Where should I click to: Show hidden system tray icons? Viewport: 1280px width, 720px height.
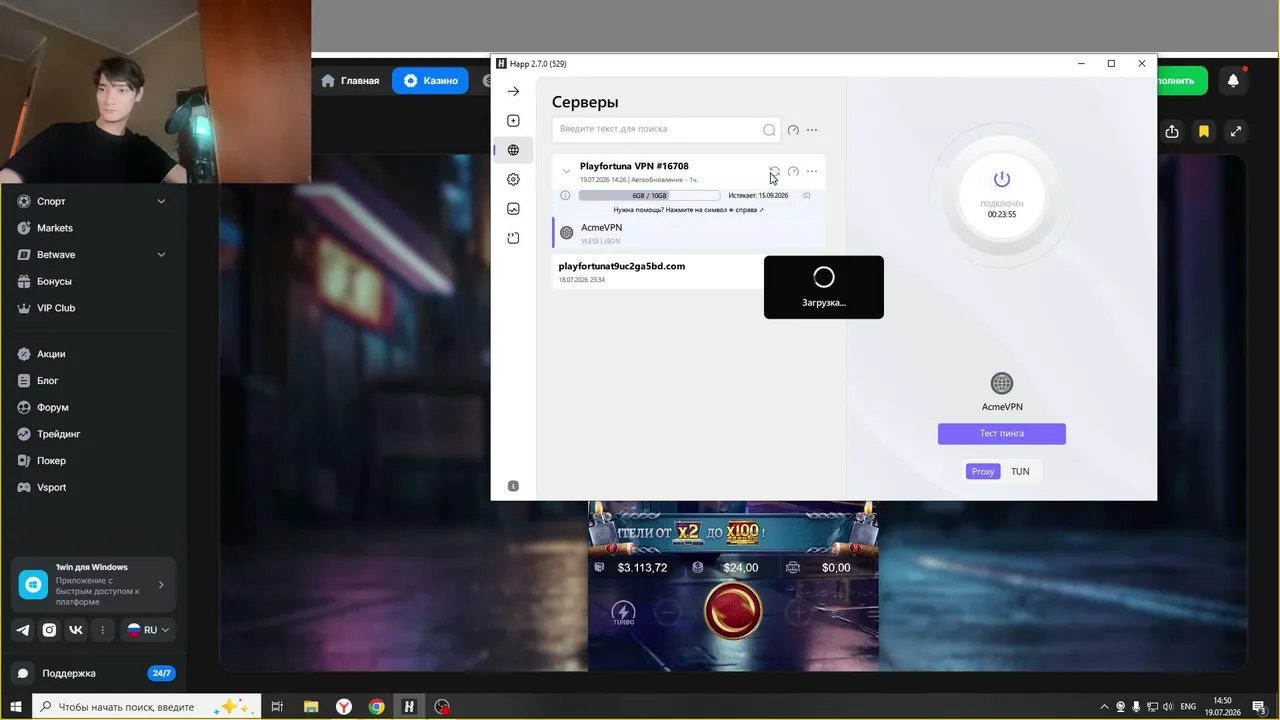(x=1104, y=707)
